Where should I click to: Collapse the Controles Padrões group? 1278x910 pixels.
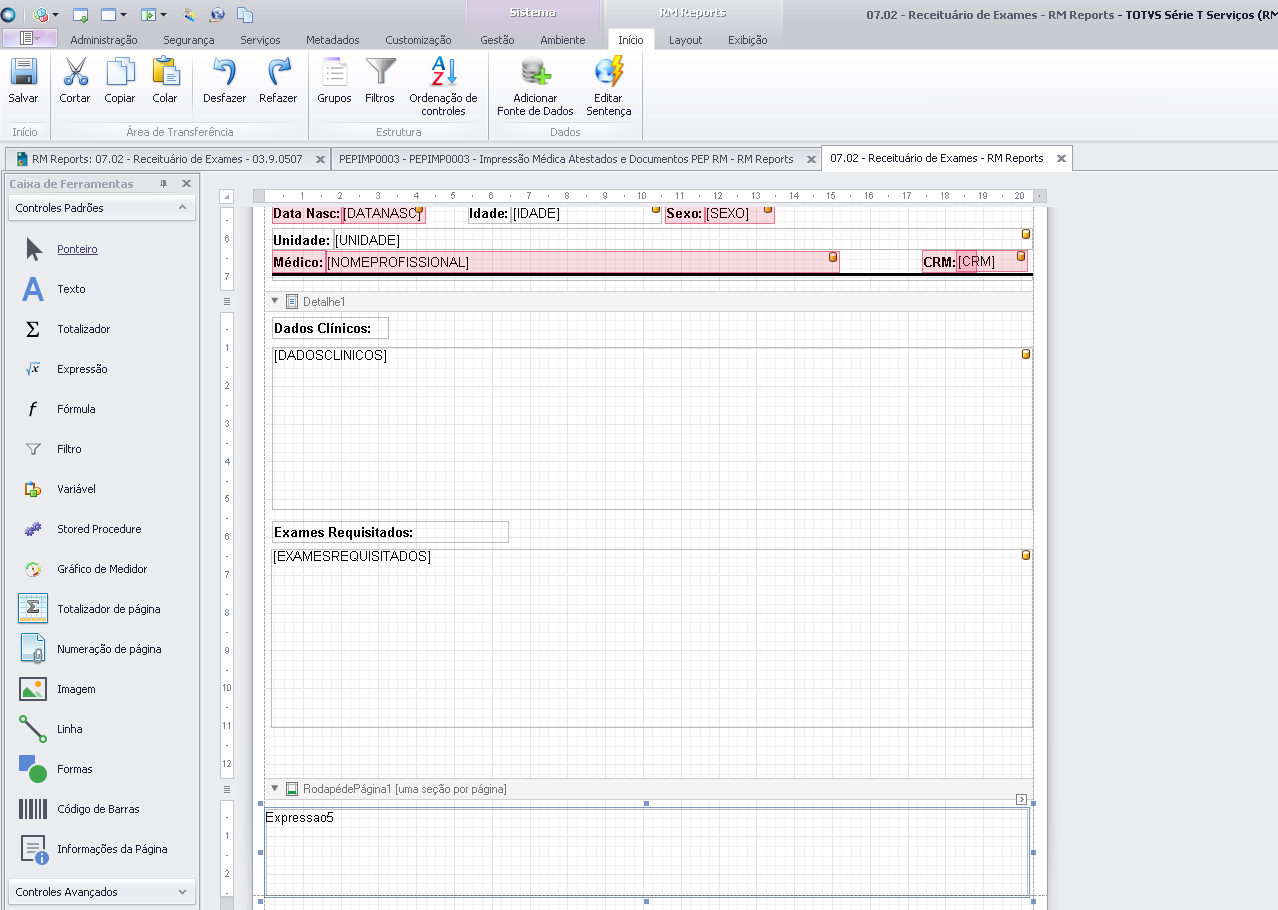tap(182, 208)
